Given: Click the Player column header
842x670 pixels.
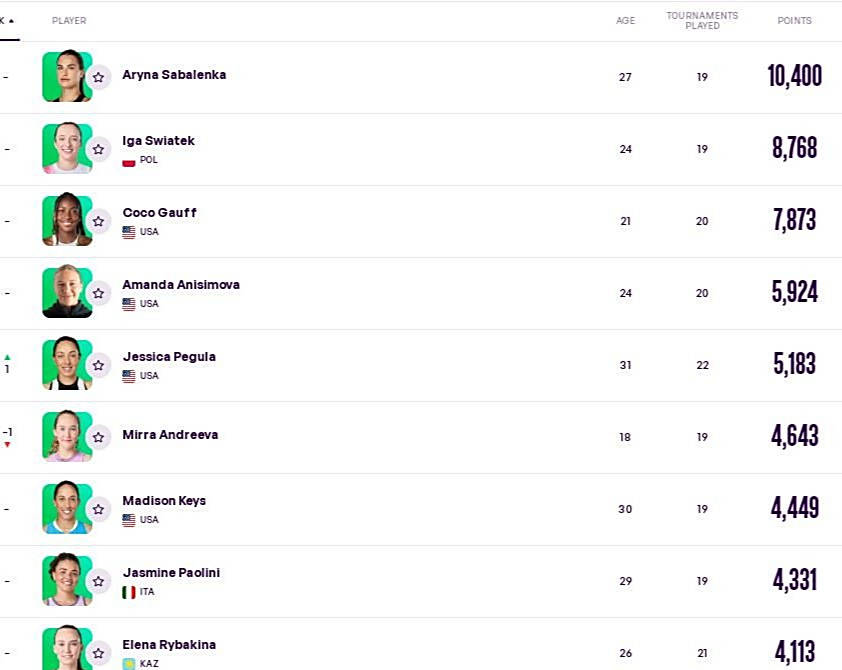Looking at the screenshot, I should click(69, 21).
